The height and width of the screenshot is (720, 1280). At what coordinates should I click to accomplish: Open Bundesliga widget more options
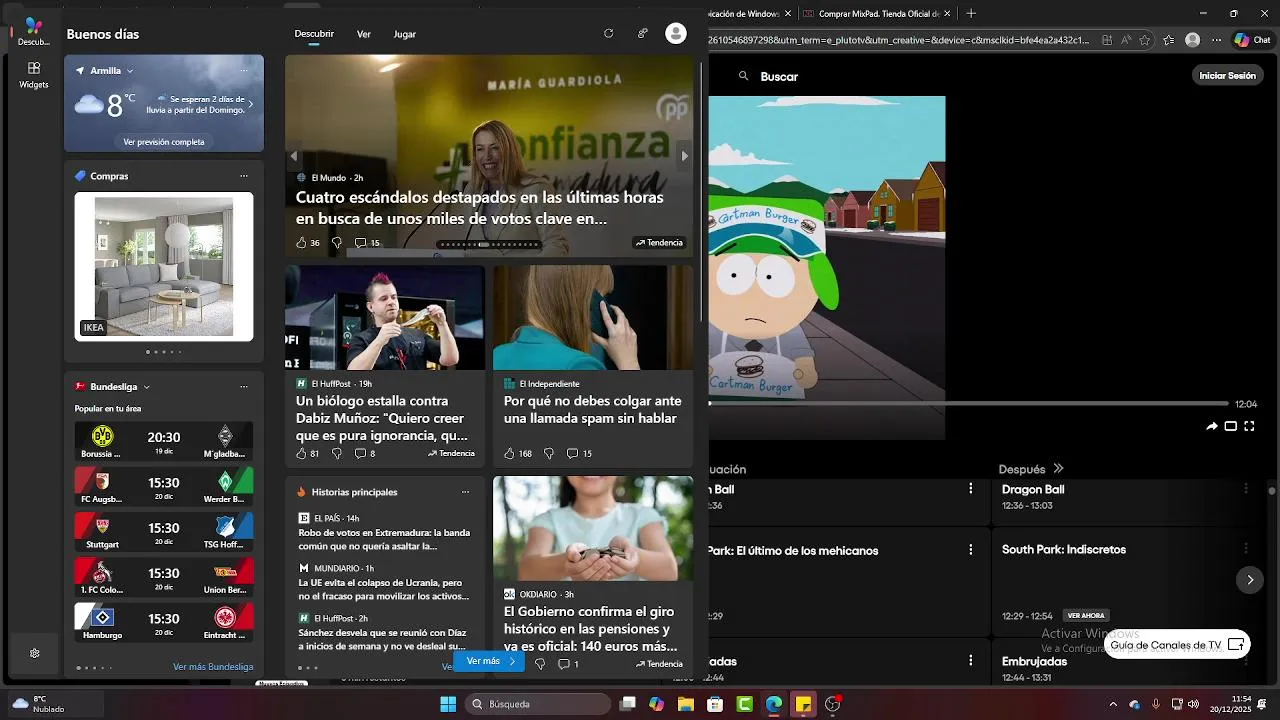coord(244,387)
